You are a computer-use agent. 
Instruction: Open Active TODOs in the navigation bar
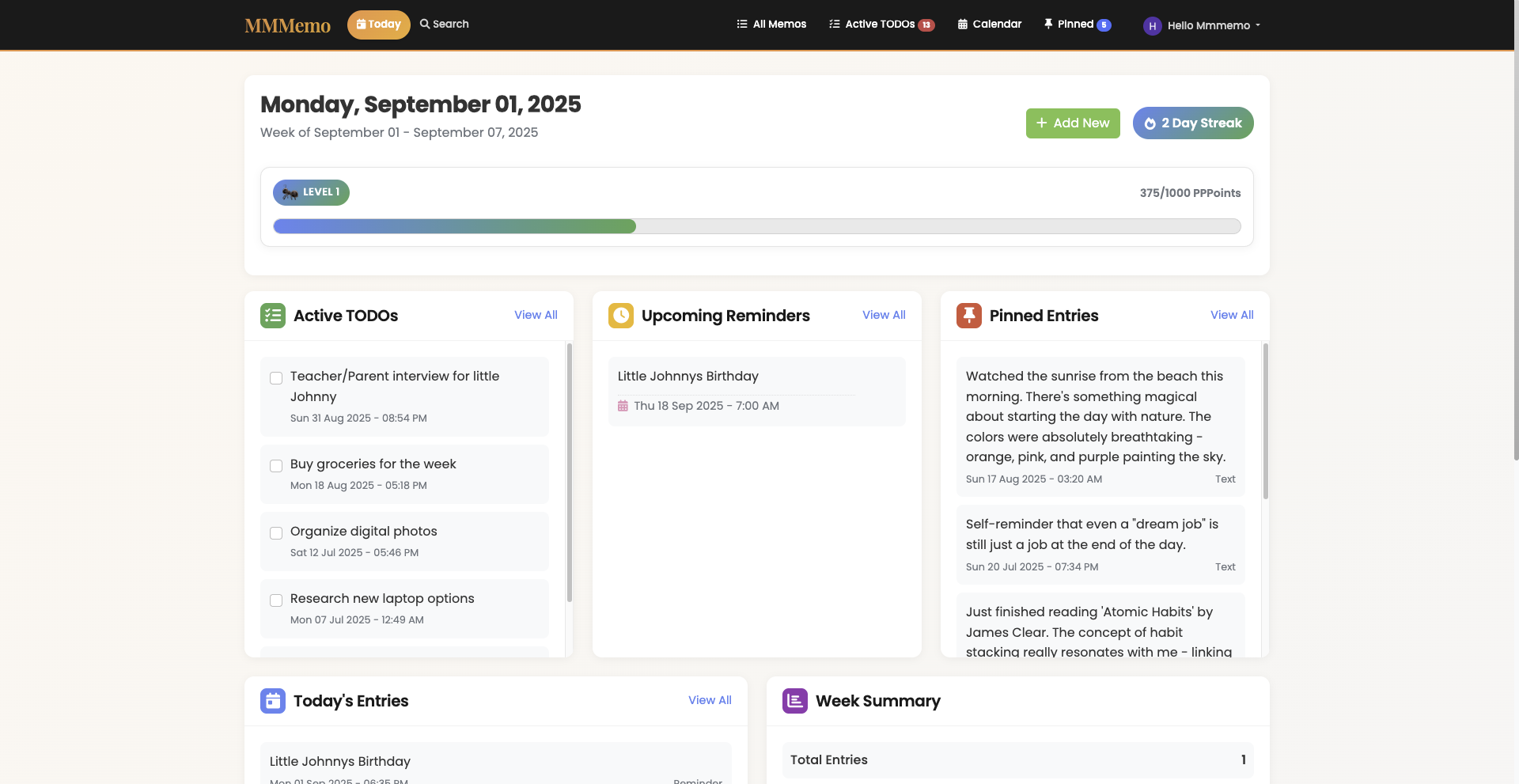pyautogui.click(x=881, y=25)
